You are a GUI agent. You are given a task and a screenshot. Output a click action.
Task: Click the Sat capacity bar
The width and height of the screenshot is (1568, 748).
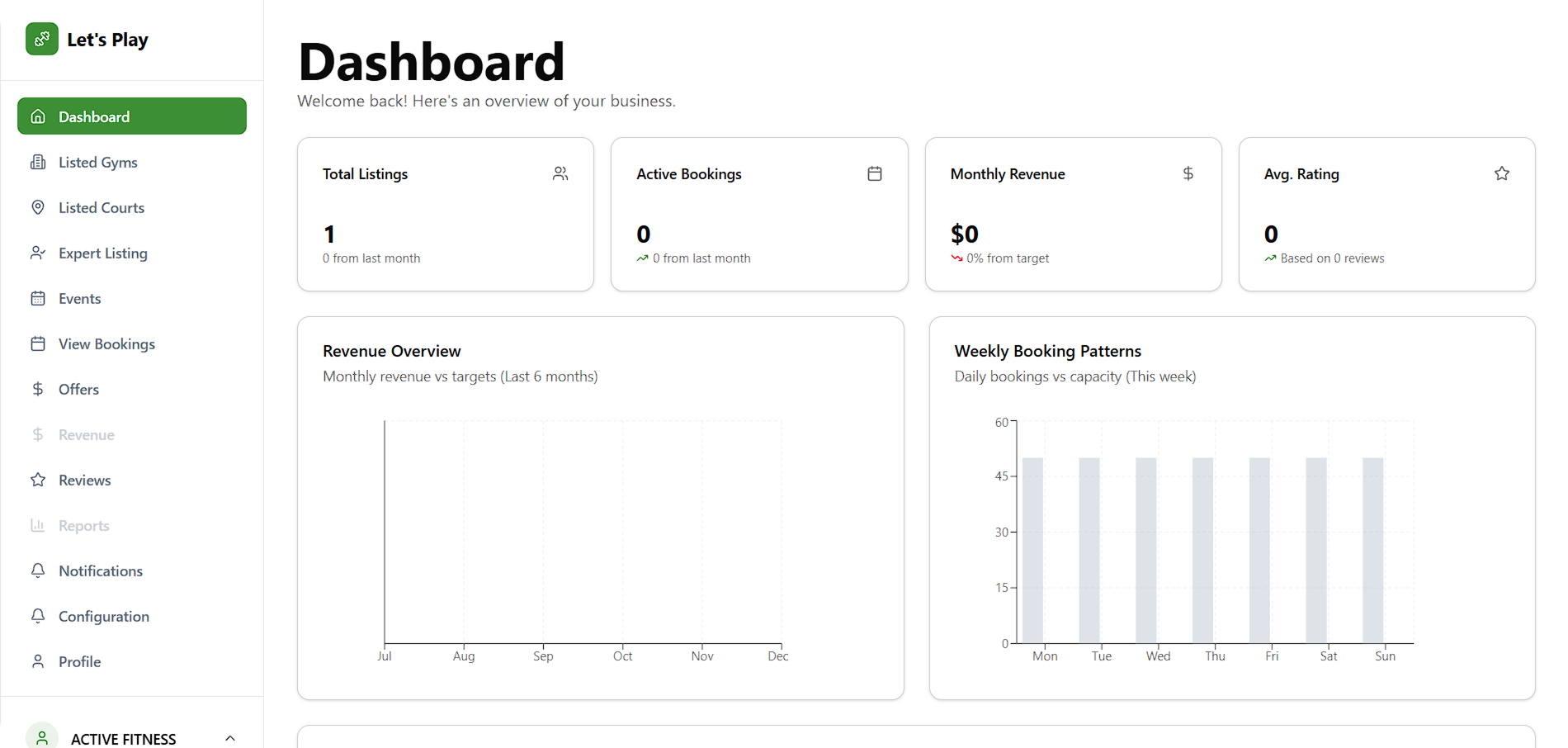[x=1316, y=551]
